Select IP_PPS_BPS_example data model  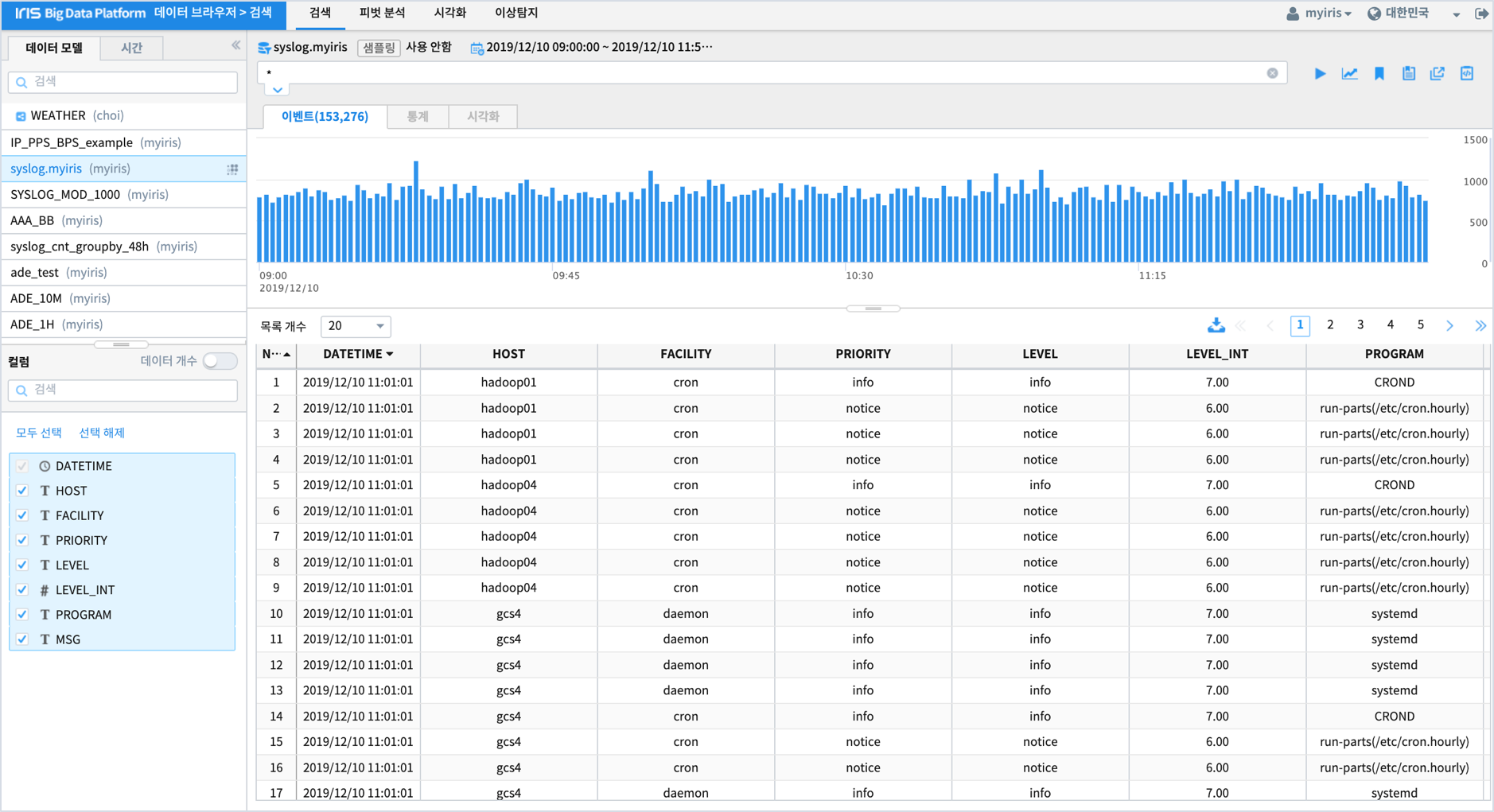[x=123, y=142]
